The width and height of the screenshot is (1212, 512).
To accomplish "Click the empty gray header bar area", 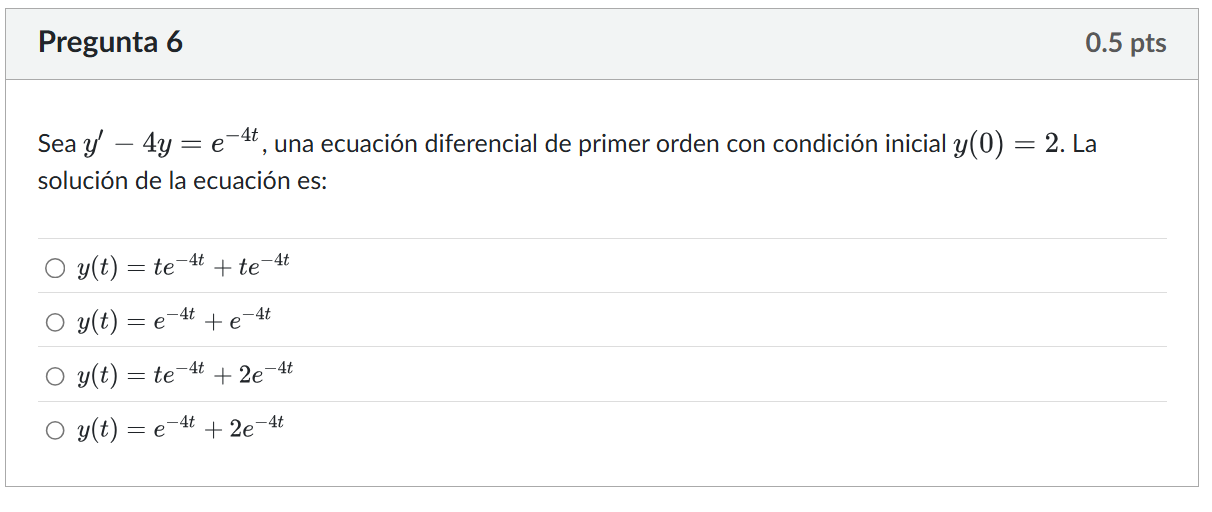I will pos(630,44).
